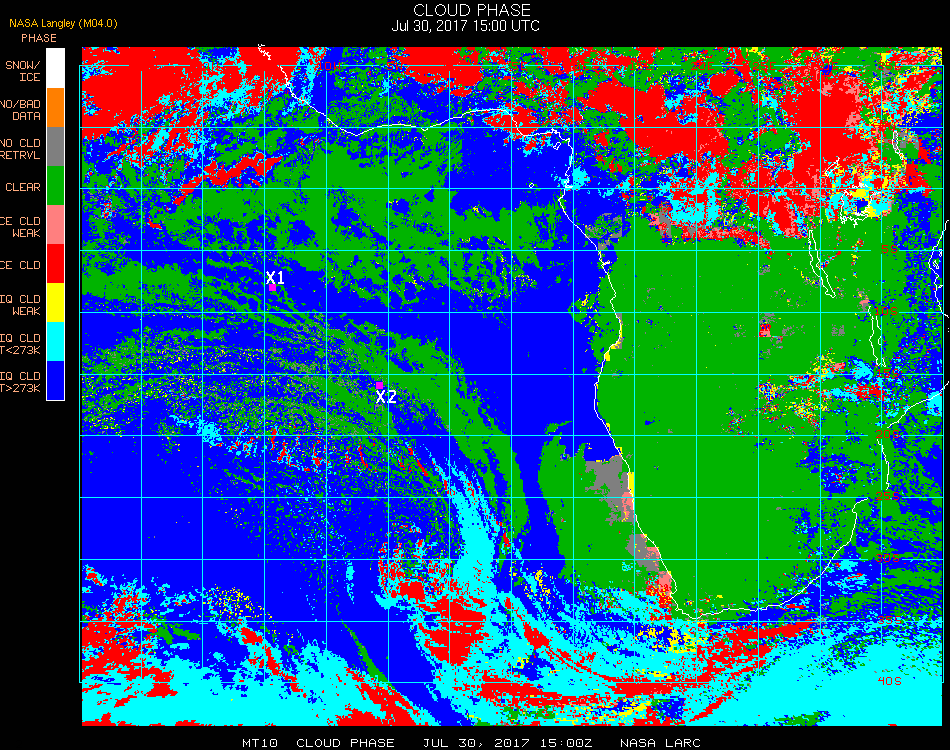Click the '5S' latitude label

pos(889,249)
